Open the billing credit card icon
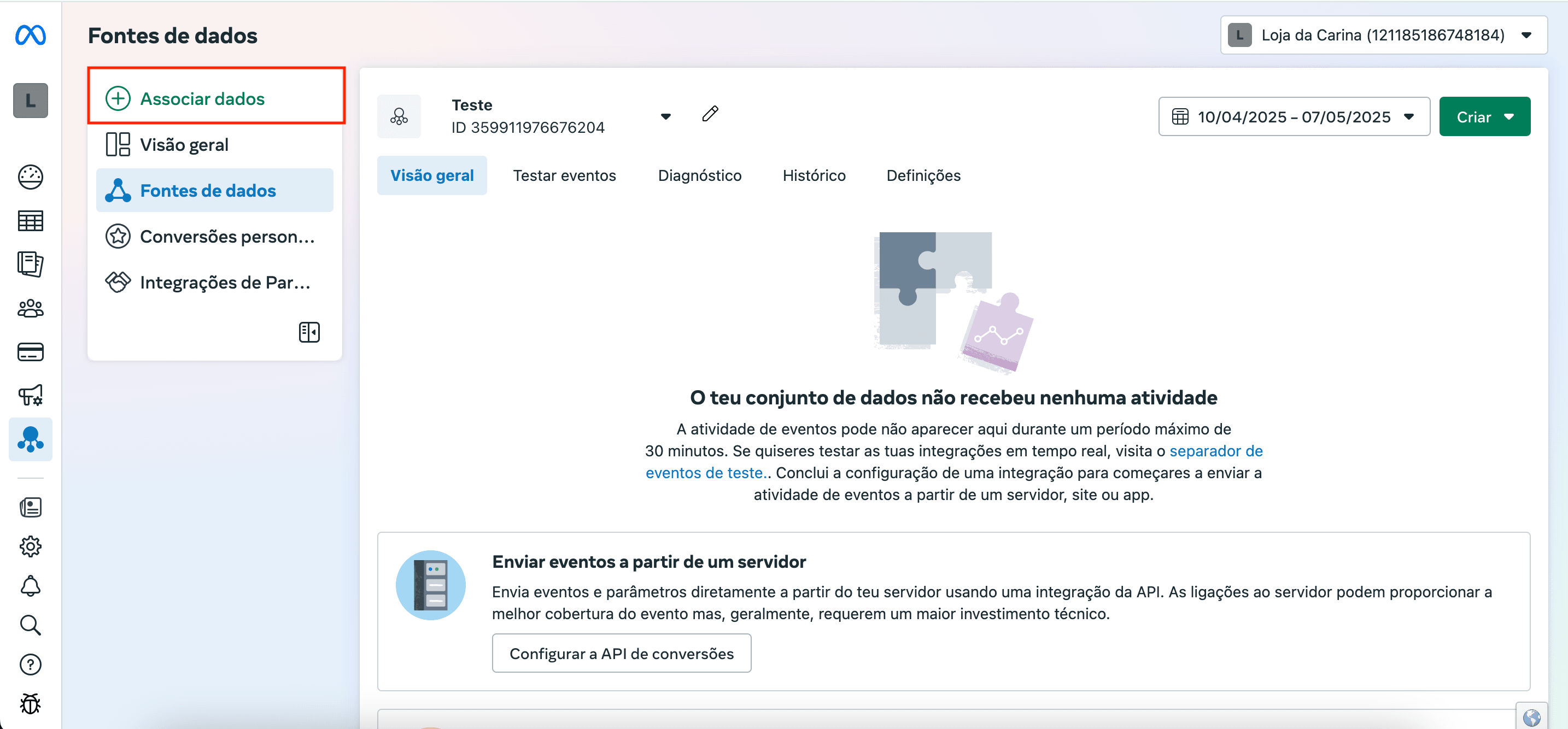This screenshot has height=729, width=1568. pos(30,352)
